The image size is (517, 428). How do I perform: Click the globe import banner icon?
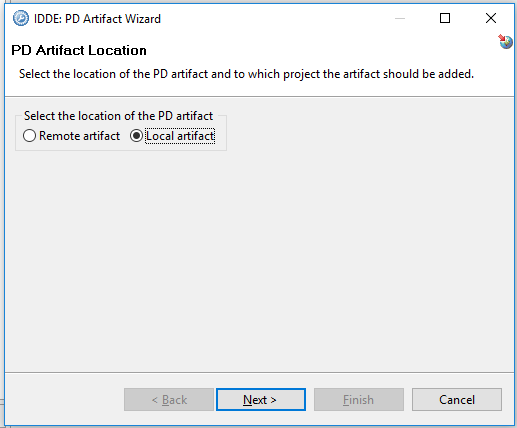(x=505, y=42)
